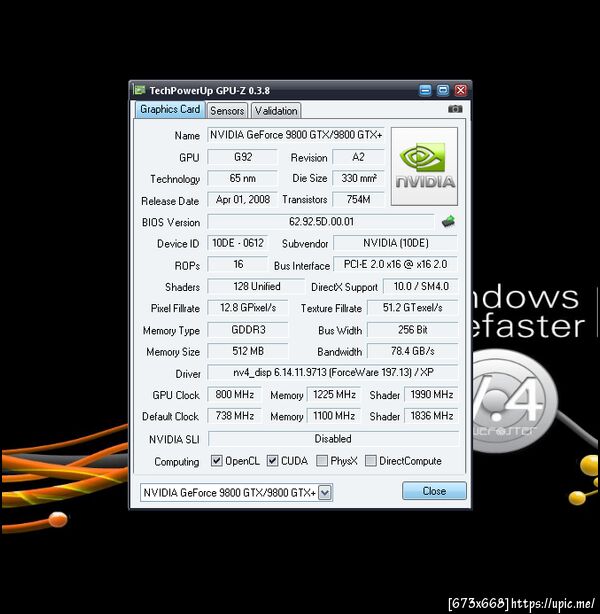Take a screenshot with the camera icon
This screenshot has height=614, width=600.
(x=455, y=109)
